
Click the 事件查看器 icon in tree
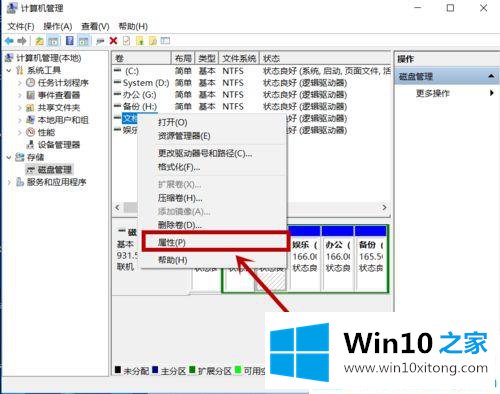click(x=30, y=95)
